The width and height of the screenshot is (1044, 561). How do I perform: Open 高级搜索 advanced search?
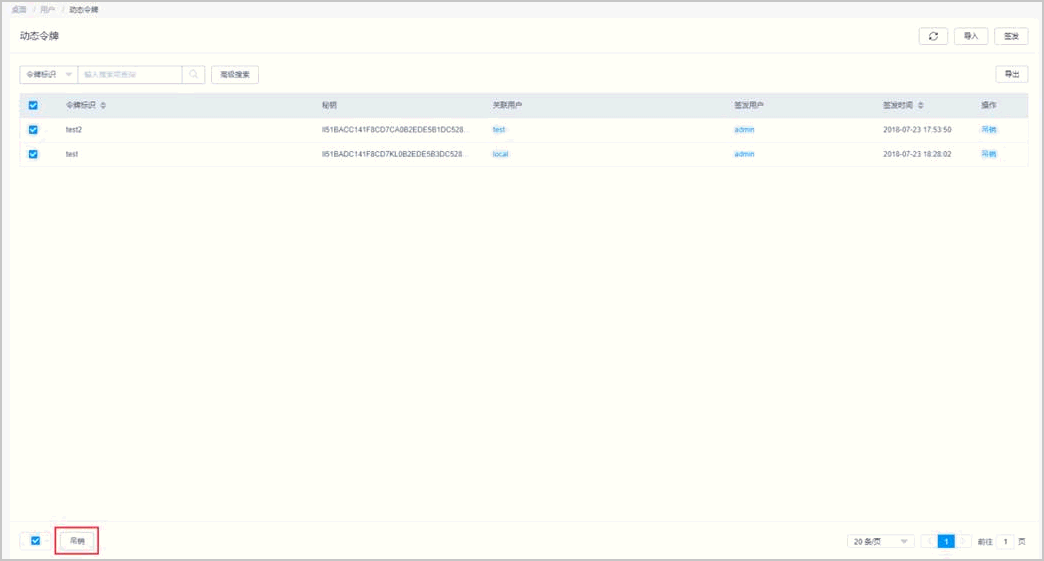tap(235, 74)
